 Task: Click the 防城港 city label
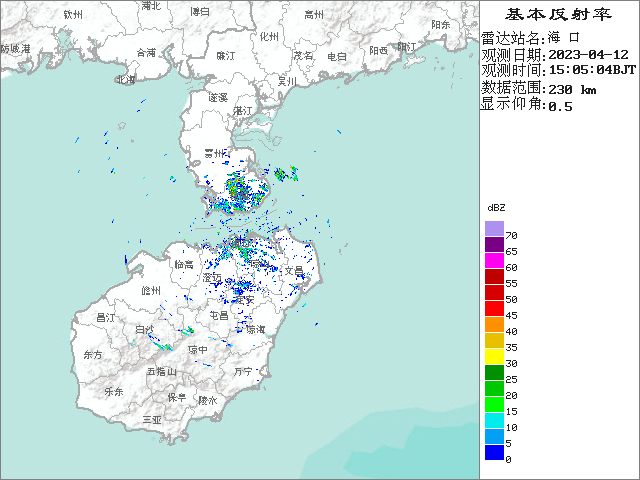click(16, 49)
